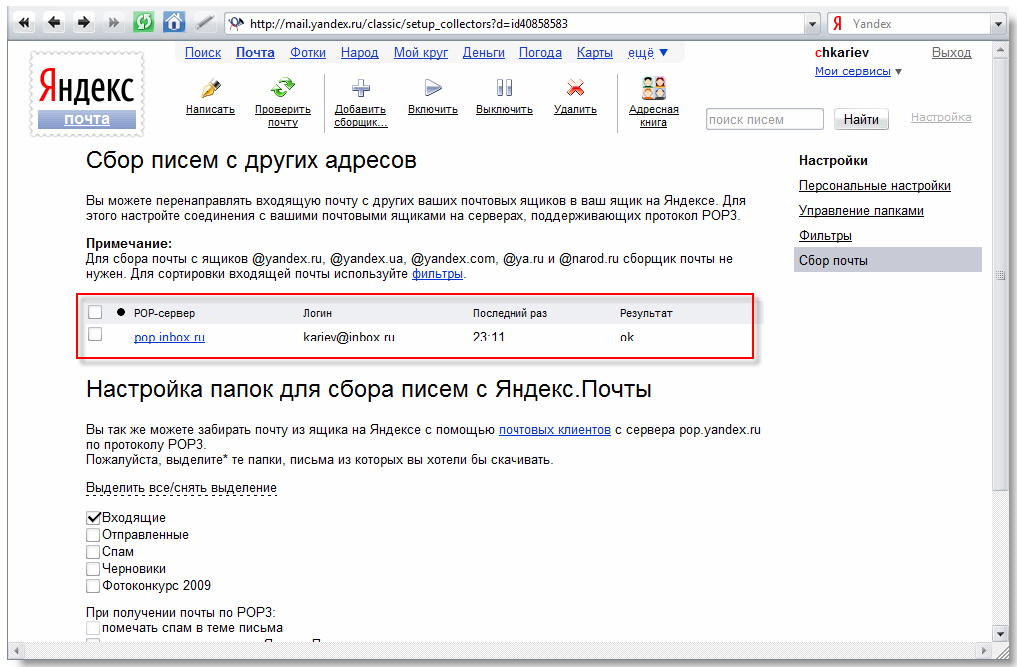Click the Выключить pause icon

pyautogui.click(x=504, y=88)
